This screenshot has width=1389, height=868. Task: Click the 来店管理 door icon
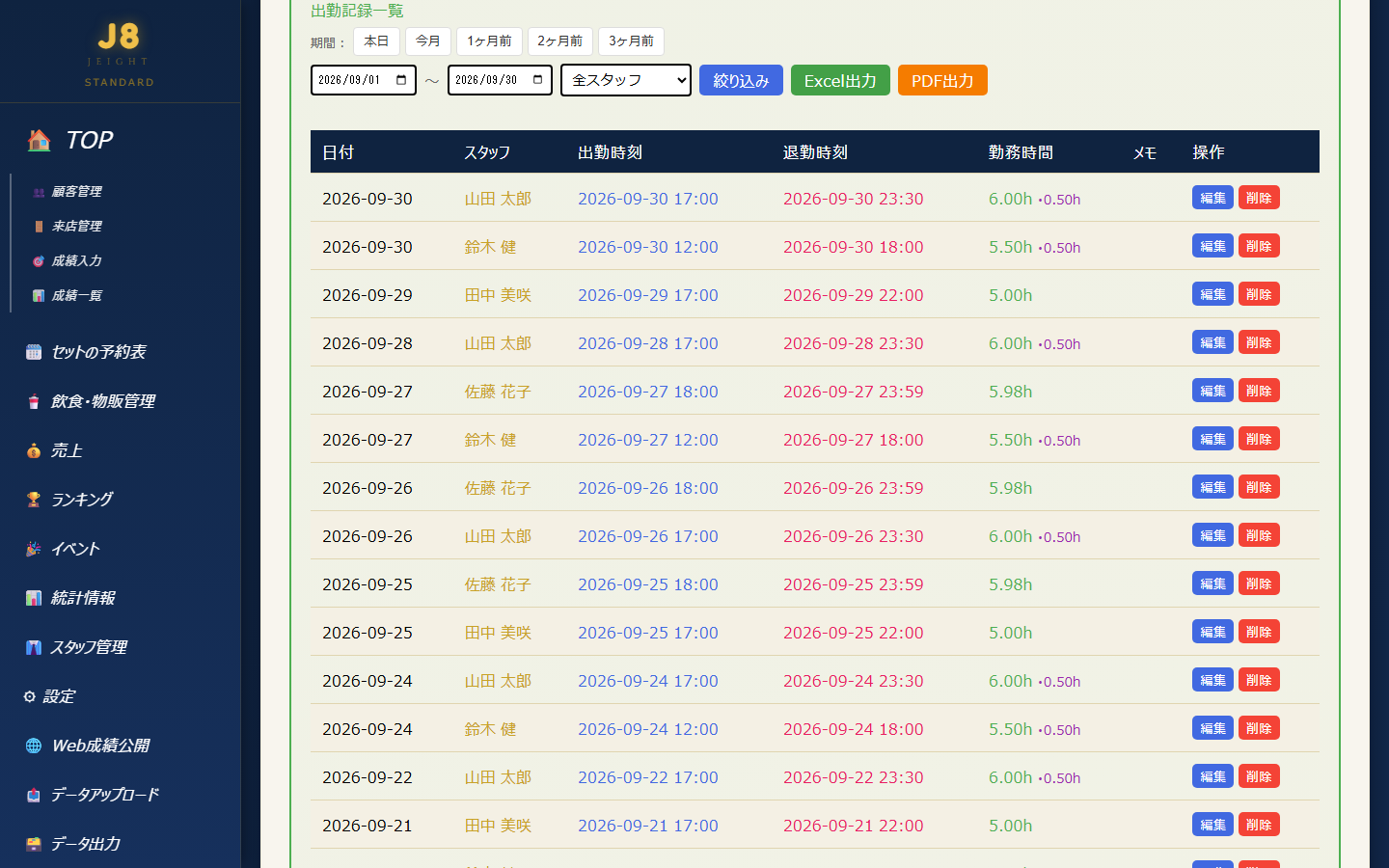[x=39, y=227]
